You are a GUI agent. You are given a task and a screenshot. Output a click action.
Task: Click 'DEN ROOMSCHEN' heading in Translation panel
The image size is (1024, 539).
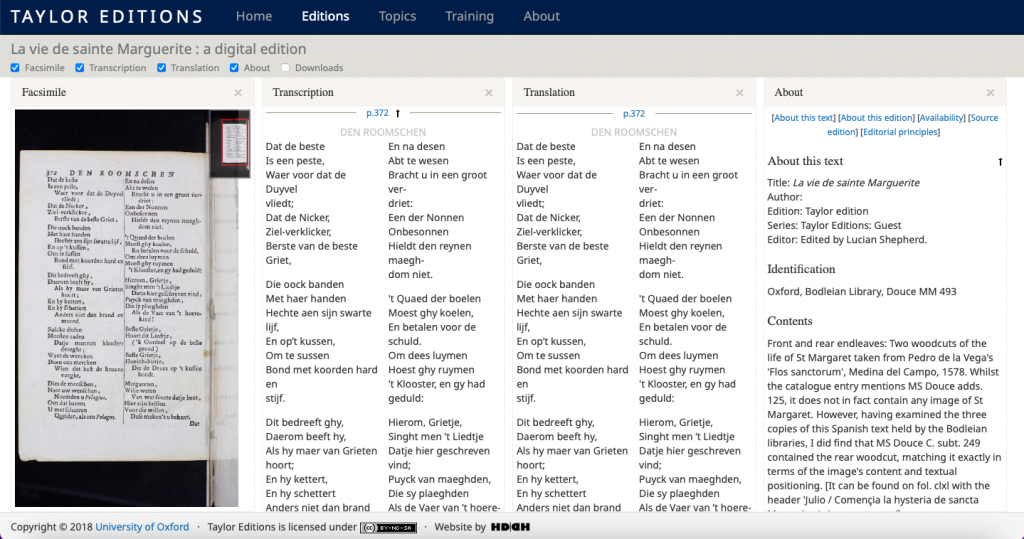(x=633, y=132)
